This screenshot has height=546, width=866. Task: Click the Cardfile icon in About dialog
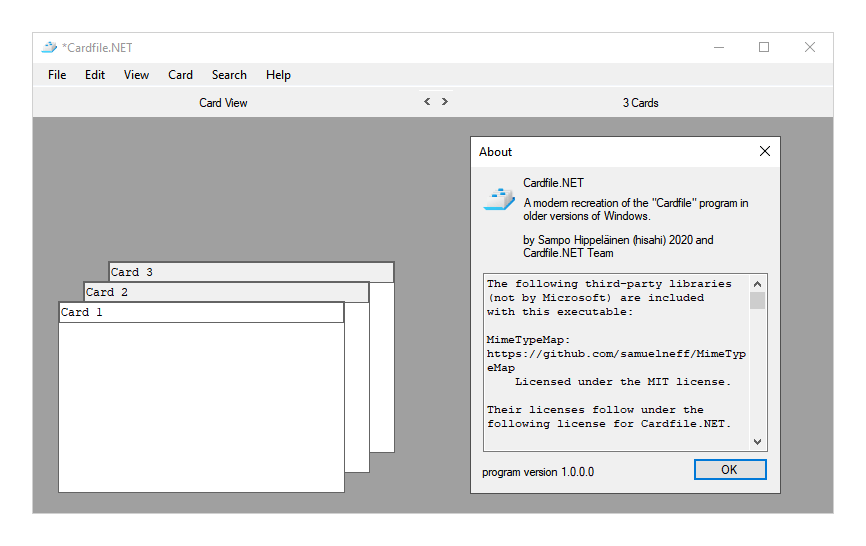click(x=499, y=199)
